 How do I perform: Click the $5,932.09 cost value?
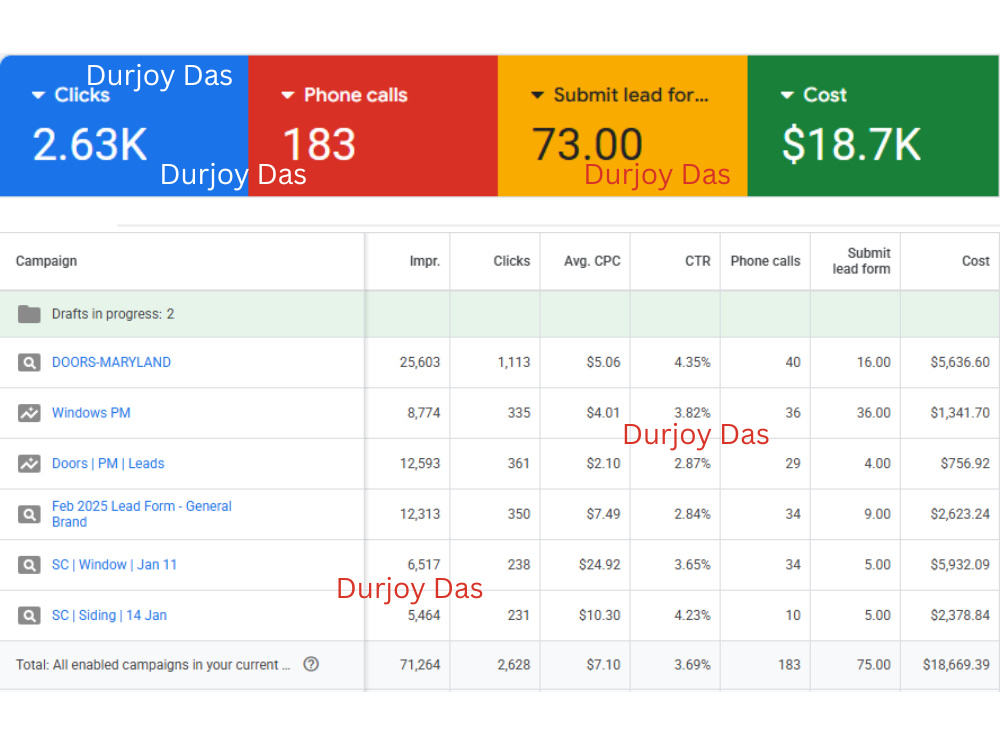pos(960,564)
